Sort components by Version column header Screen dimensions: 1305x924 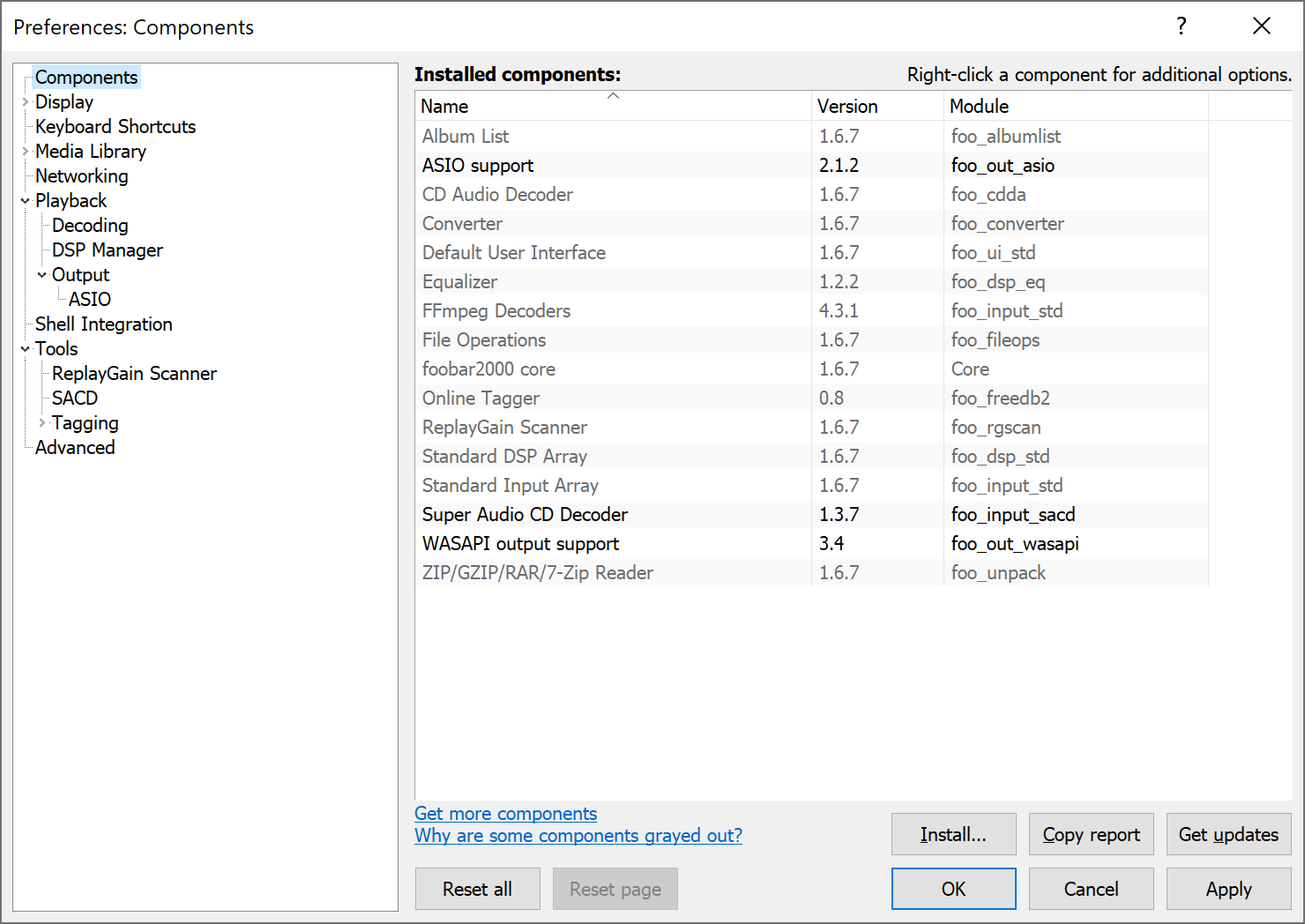(x=877, y=106)
